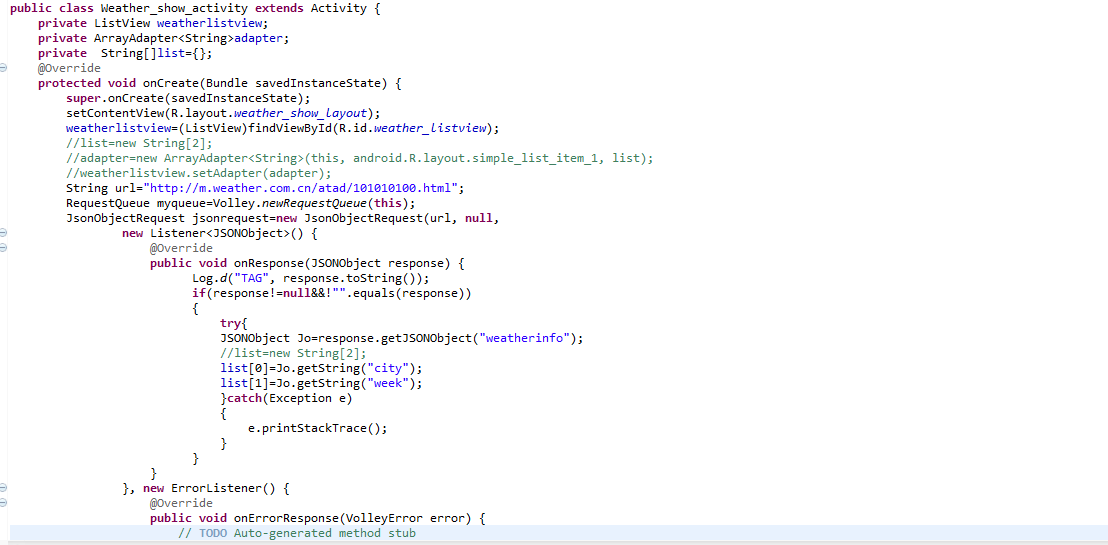This screenshot has height=545, width=1108.
Task: Collapse fold marker beside new ErrorListener() line
Action: point(3,488)
